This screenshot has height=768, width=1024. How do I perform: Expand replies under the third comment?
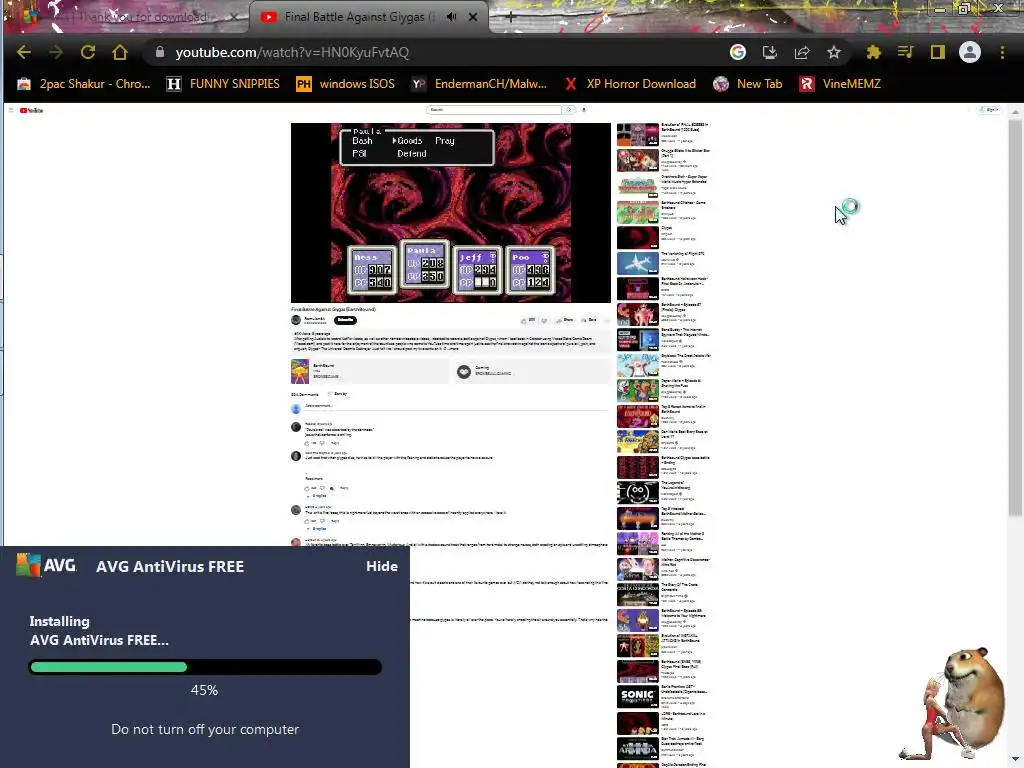click(x=316, y=528)
